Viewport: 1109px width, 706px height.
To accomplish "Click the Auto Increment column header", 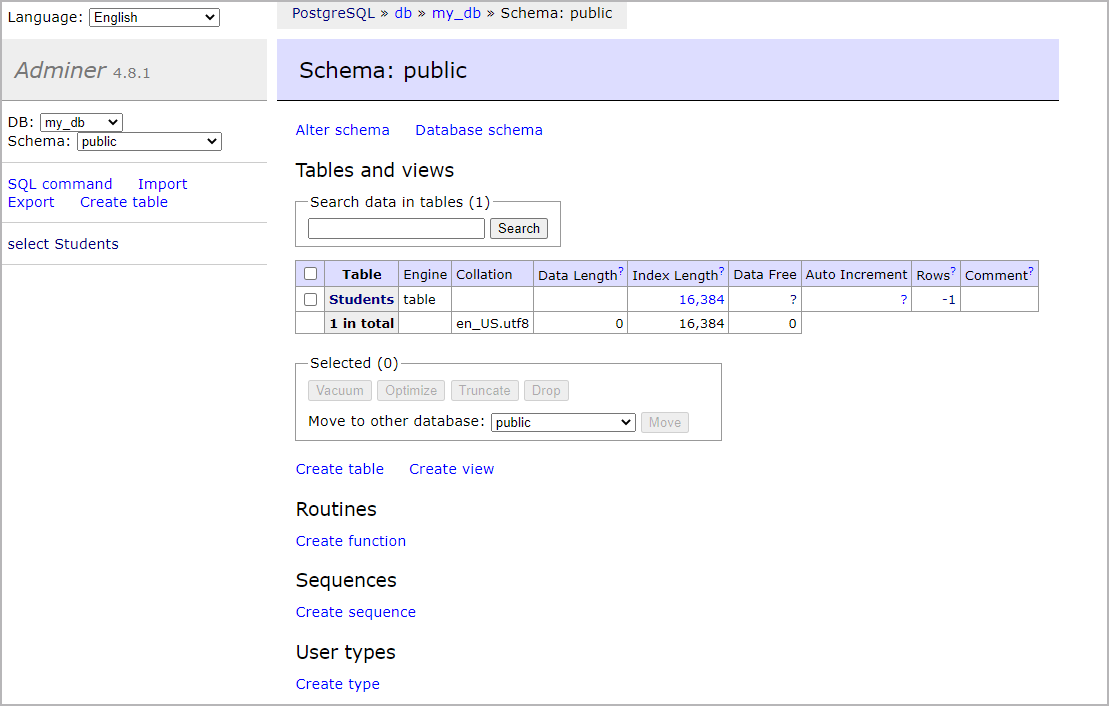I will [857, 274].
